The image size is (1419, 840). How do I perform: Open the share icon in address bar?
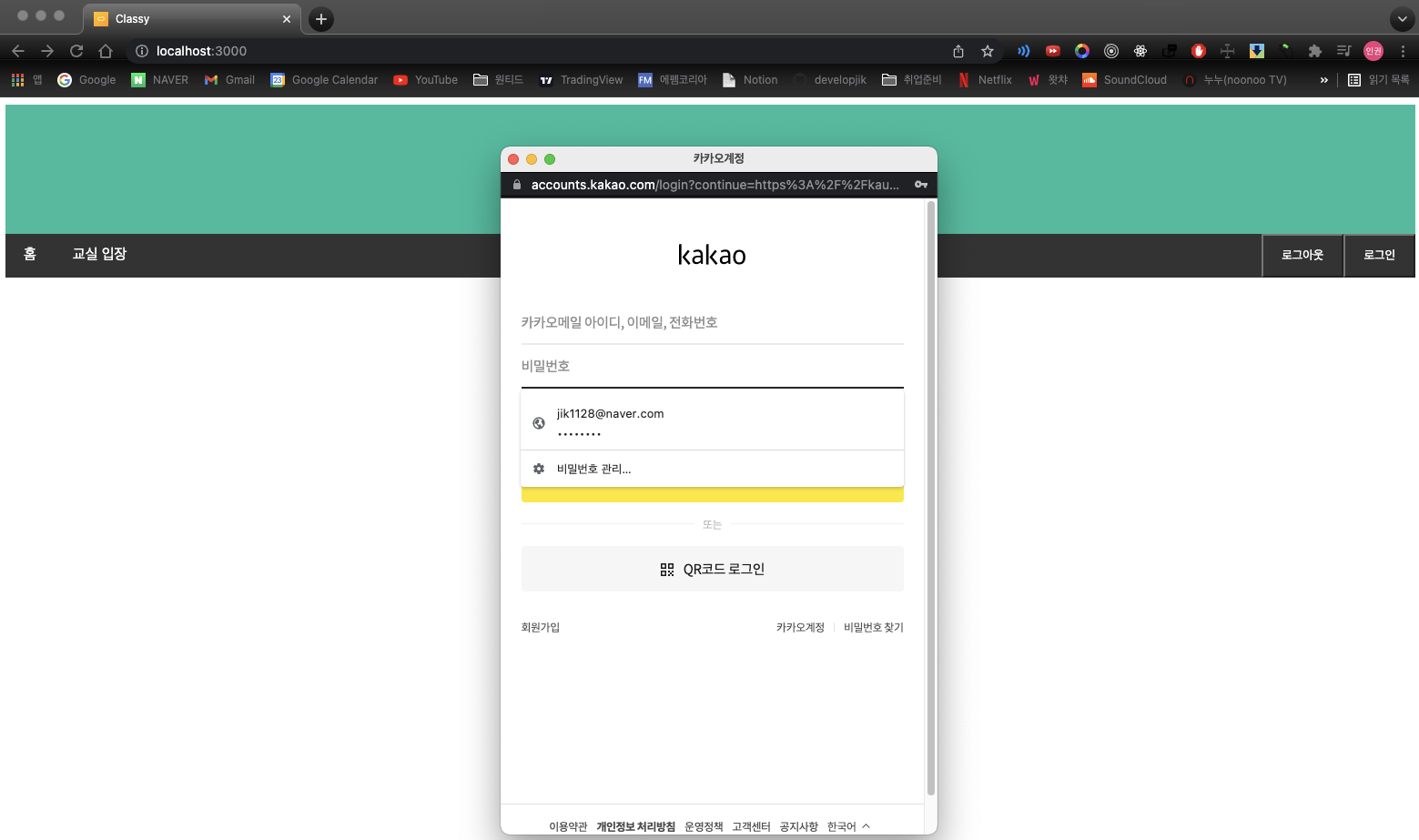tap(958, 51)
